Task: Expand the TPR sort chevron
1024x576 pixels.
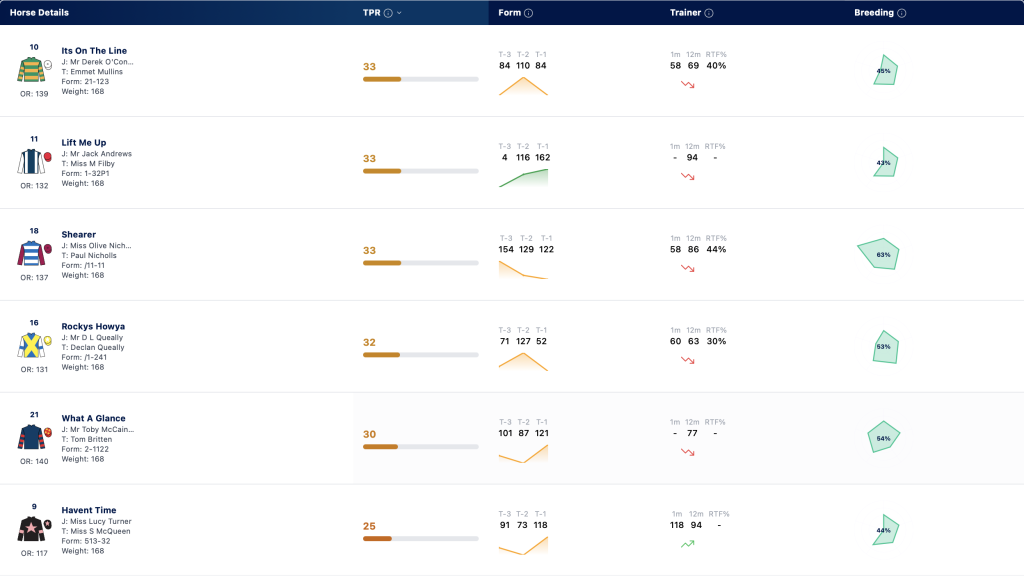Action: tap(399, 13)
